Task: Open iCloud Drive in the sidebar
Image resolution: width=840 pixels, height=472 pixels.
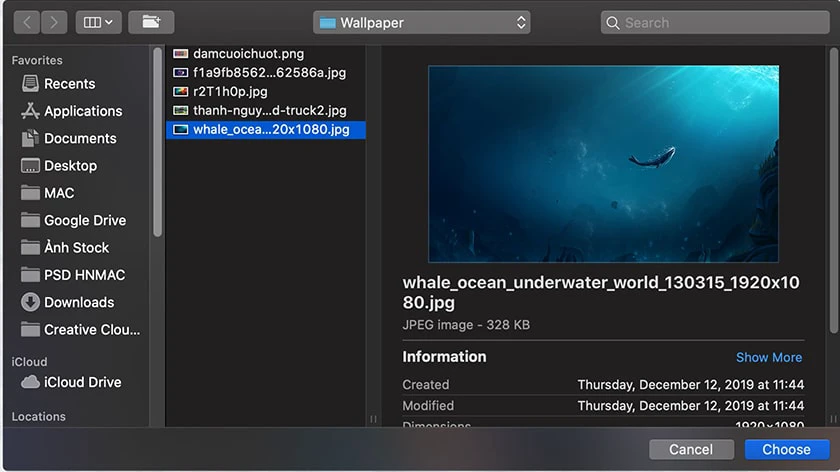Action: pyautogui.click(x=80, y=382)
